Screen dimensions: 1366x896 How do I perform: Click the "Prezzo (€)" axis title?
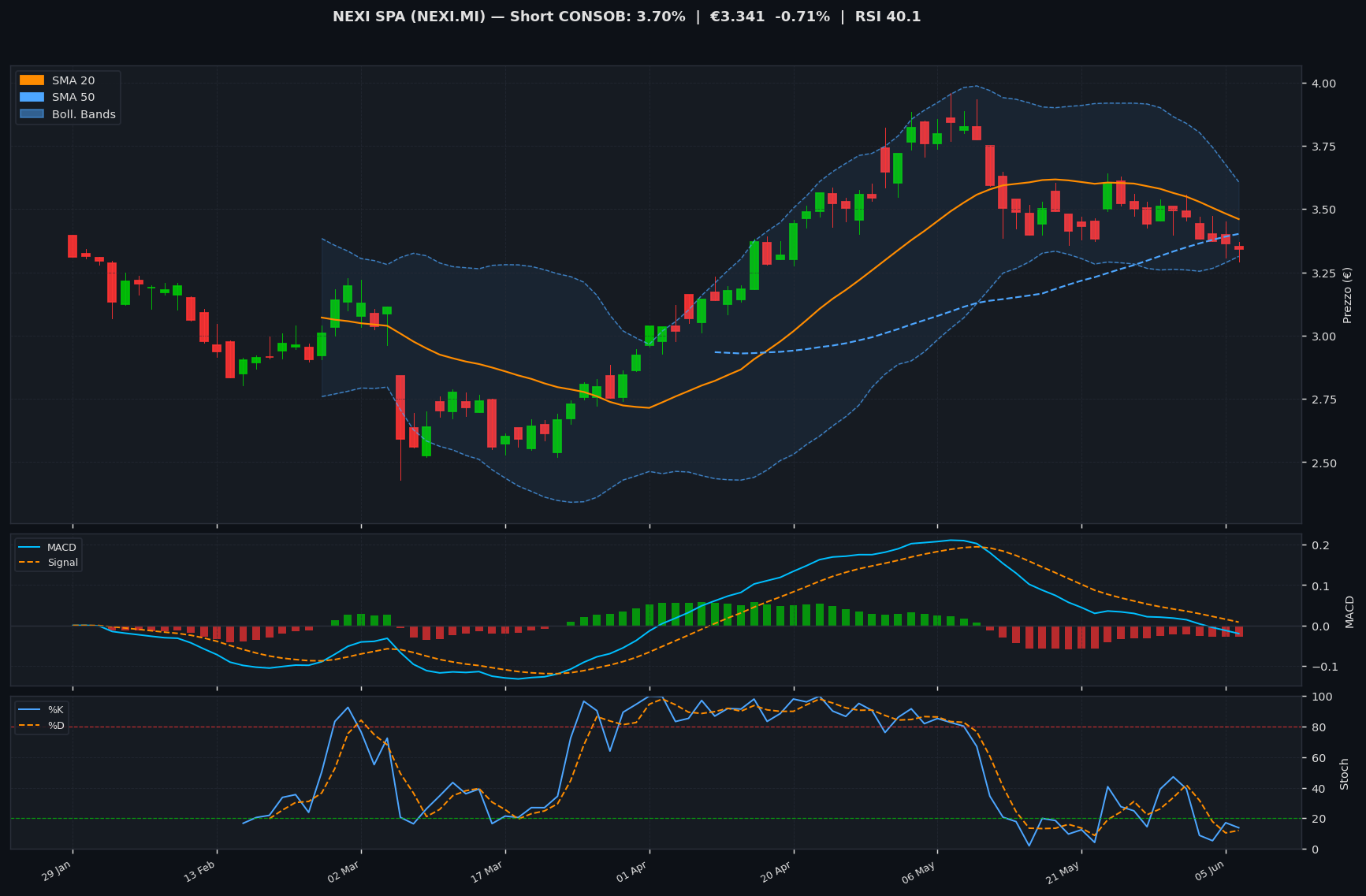(x=1347, y=295)
